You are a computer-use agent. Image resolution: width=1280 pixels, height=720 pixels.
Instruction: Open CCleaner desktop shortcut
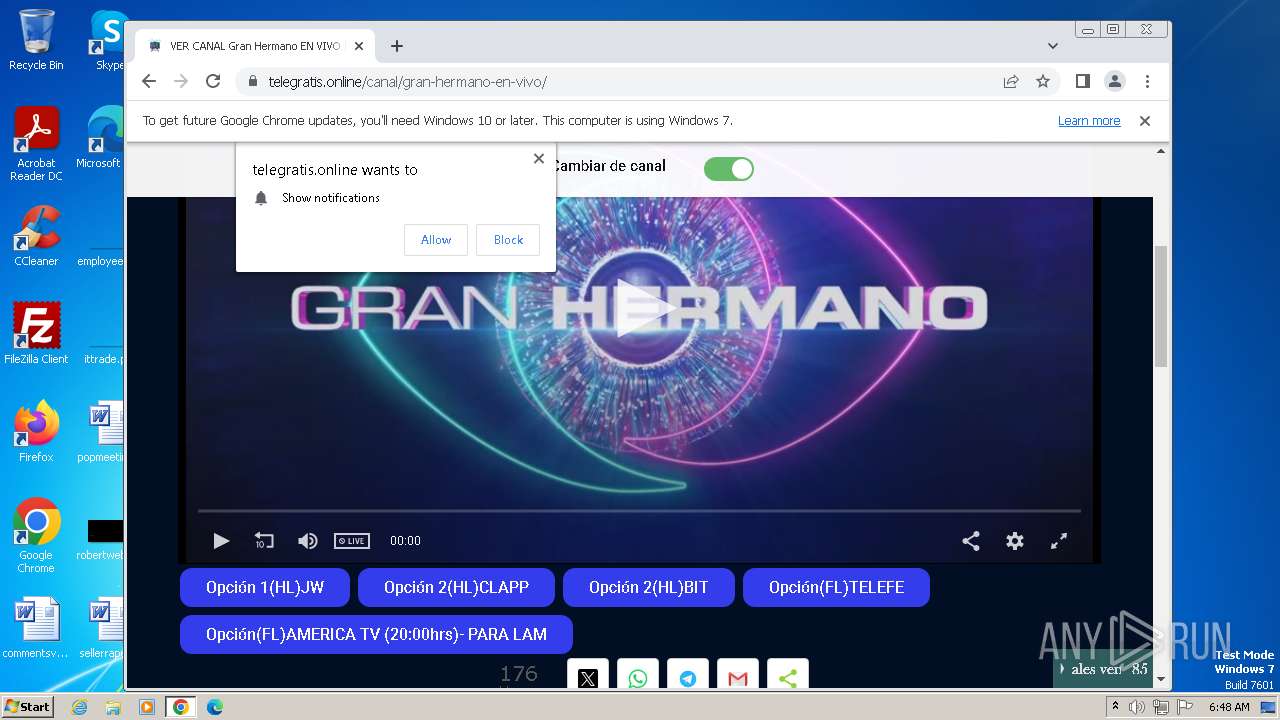36,236
